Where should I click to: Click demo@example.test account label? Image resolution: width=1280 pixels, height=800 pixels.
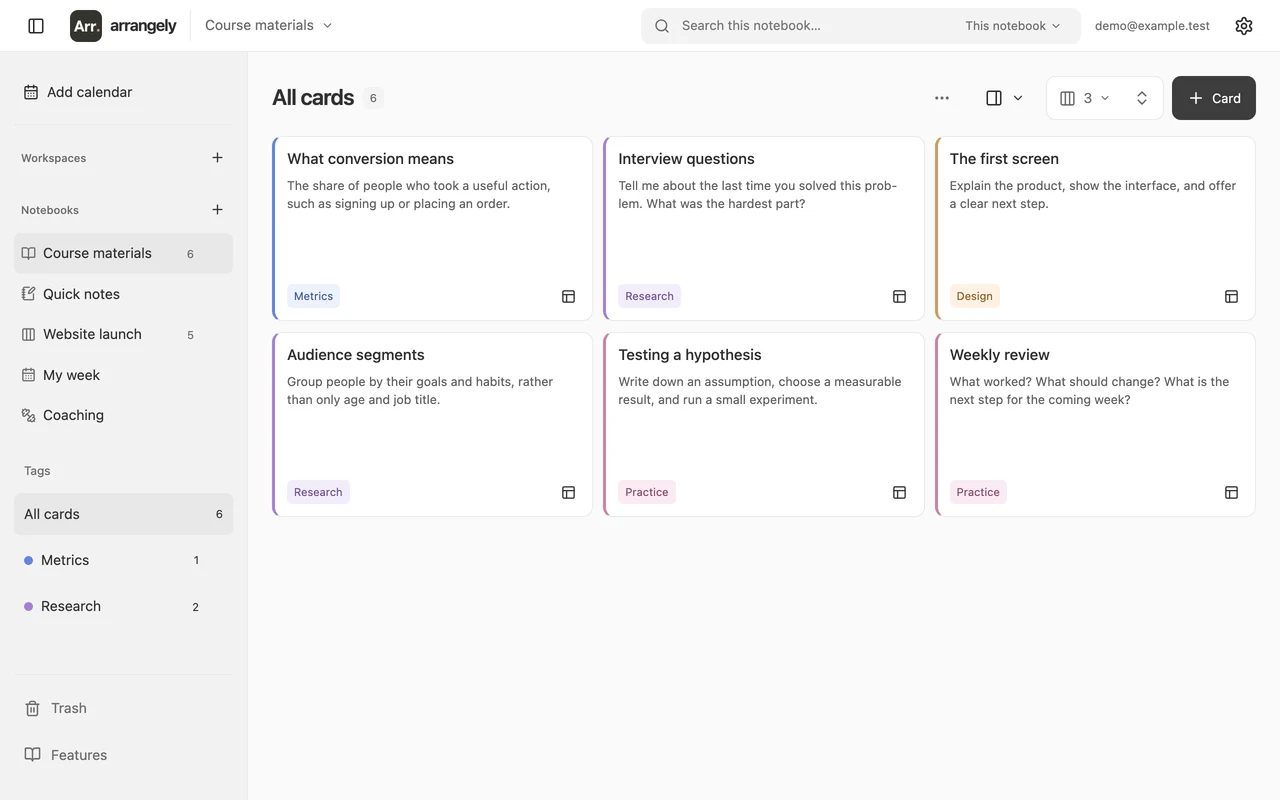pos(1152,26)
